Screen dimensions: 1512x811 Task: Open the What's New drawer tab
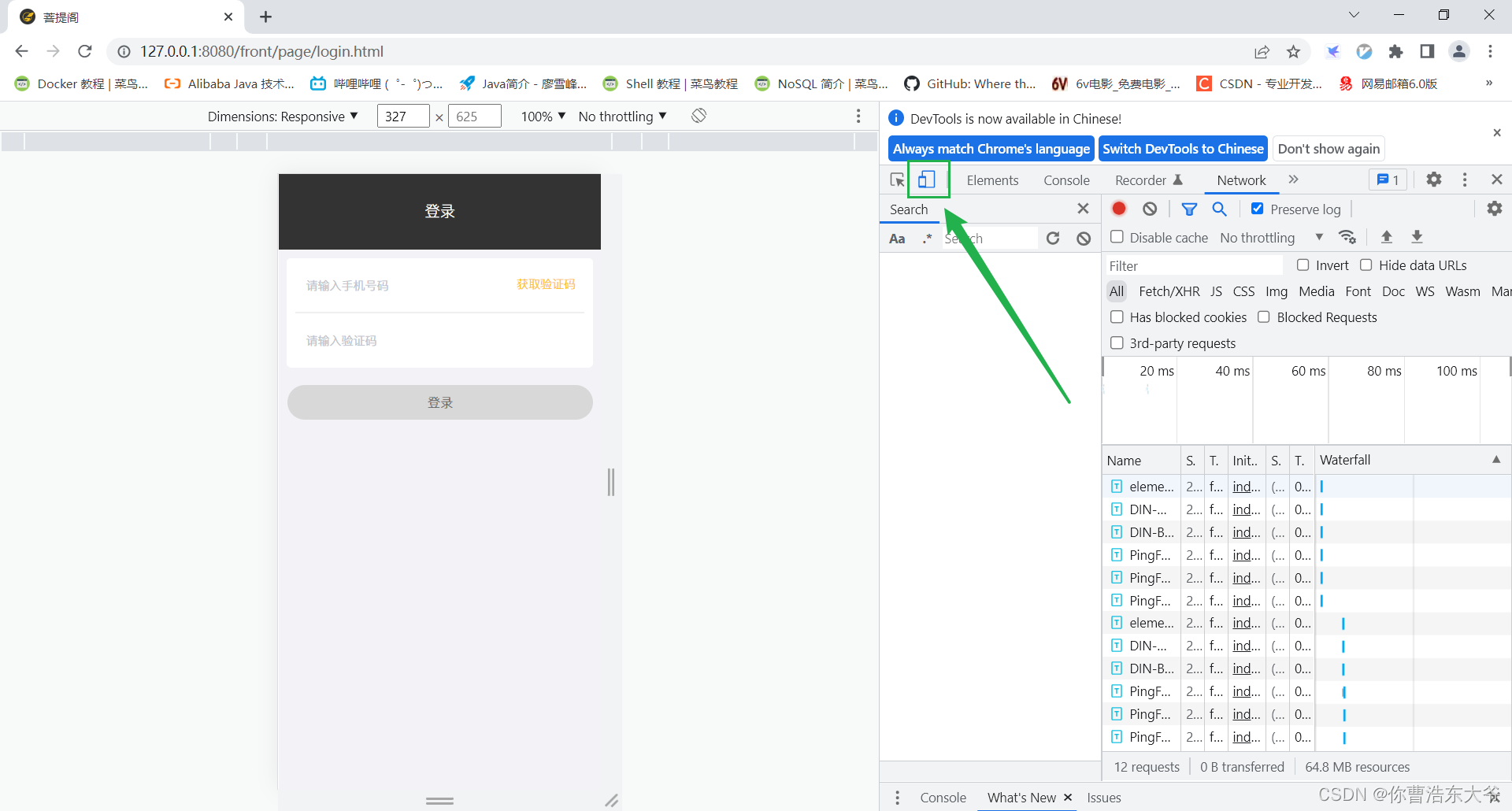(1021, 798)
